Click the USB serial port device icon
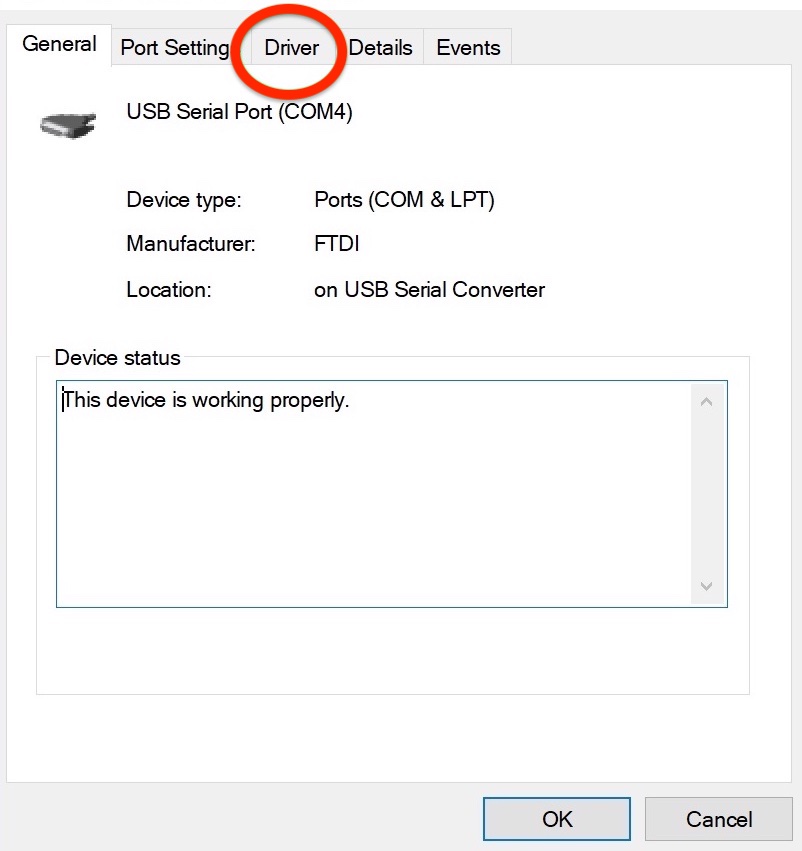 click(68, 126)
